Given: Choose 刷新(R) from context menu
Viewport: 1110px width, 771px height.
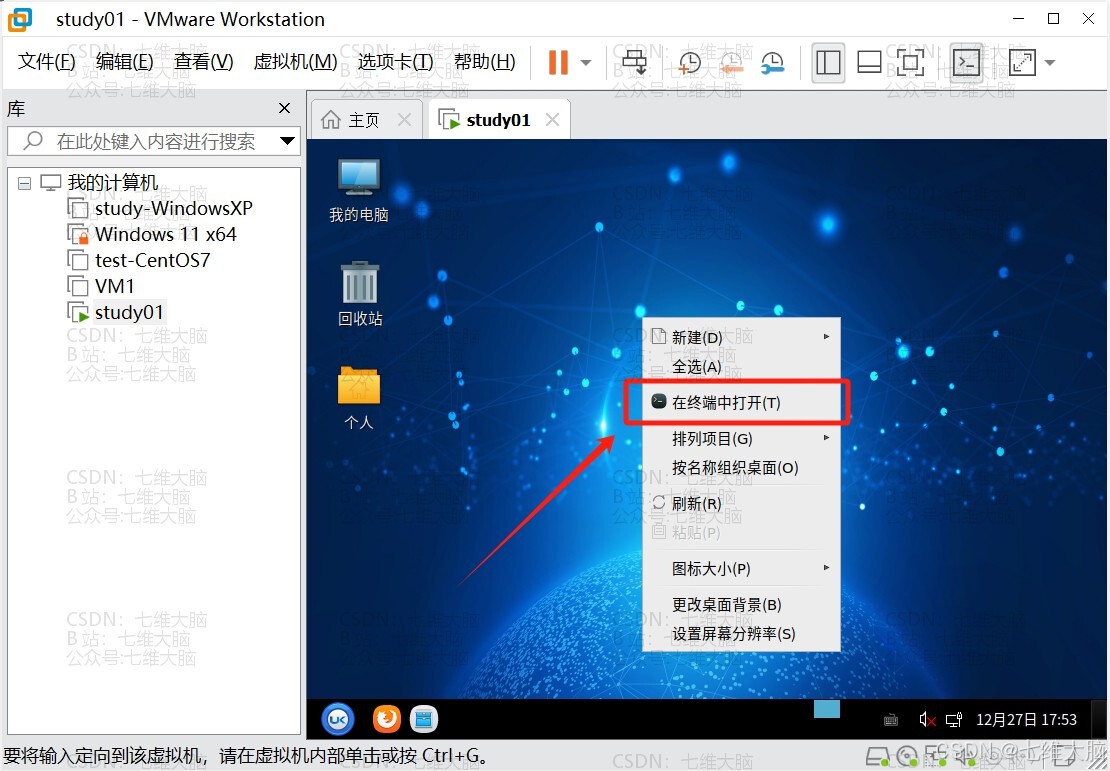Looking at the screenshot, I should (x=741, y=503).
